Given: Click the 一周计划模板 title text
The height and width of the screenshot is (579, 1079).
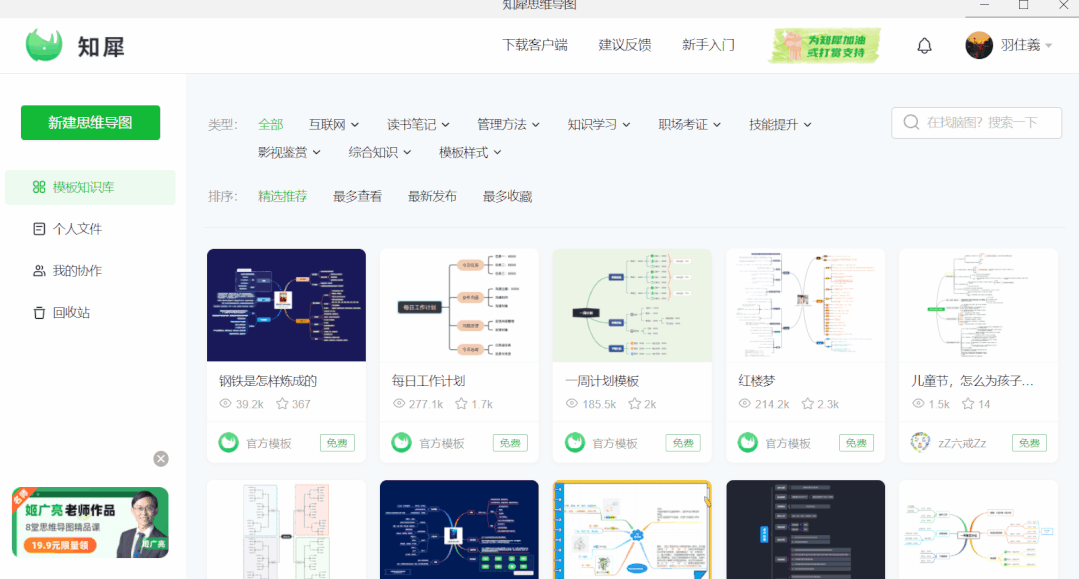Looking at the screenshot, I should 602,381.
